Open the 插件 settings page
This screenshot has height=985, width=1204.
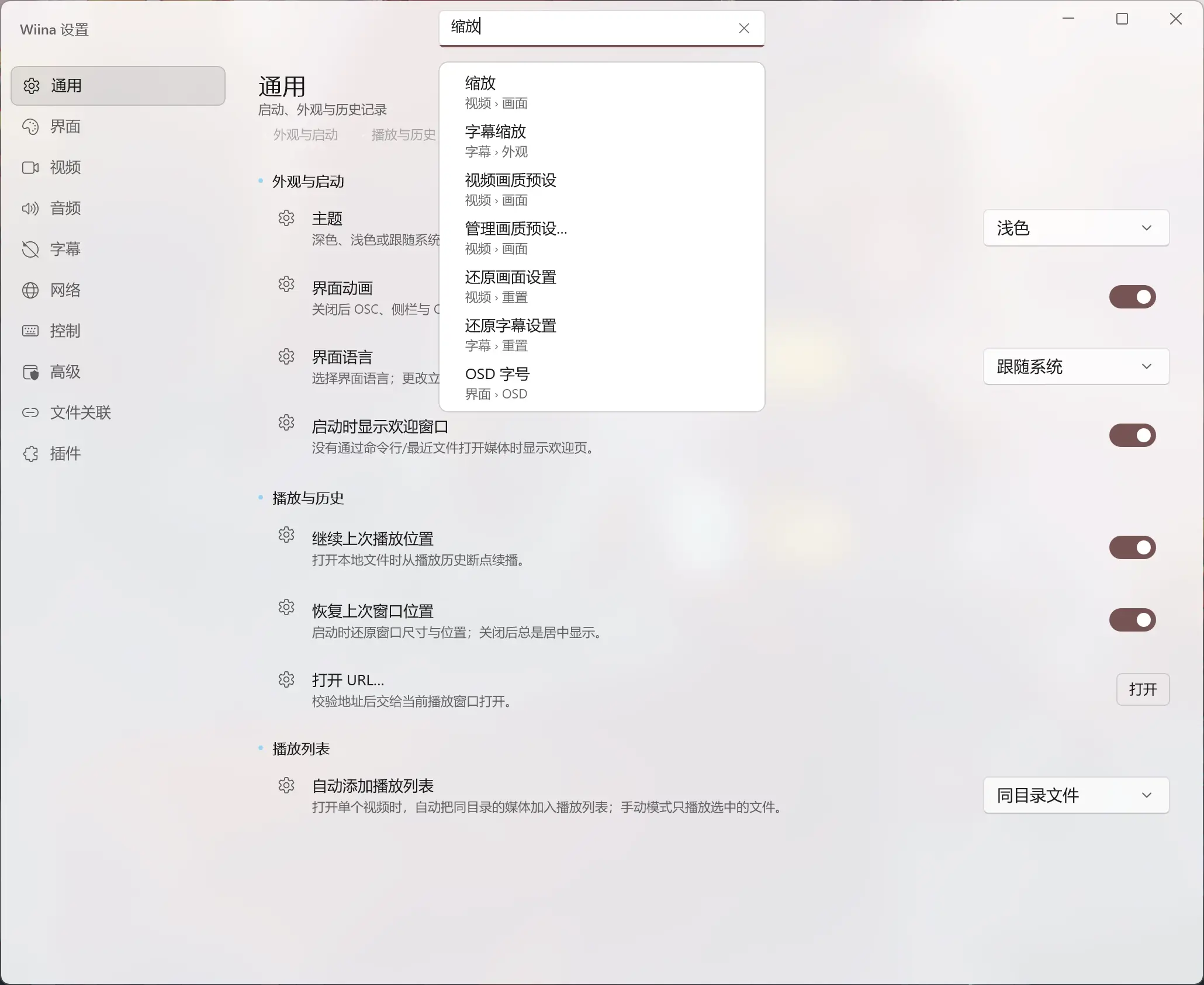(118, 454)
